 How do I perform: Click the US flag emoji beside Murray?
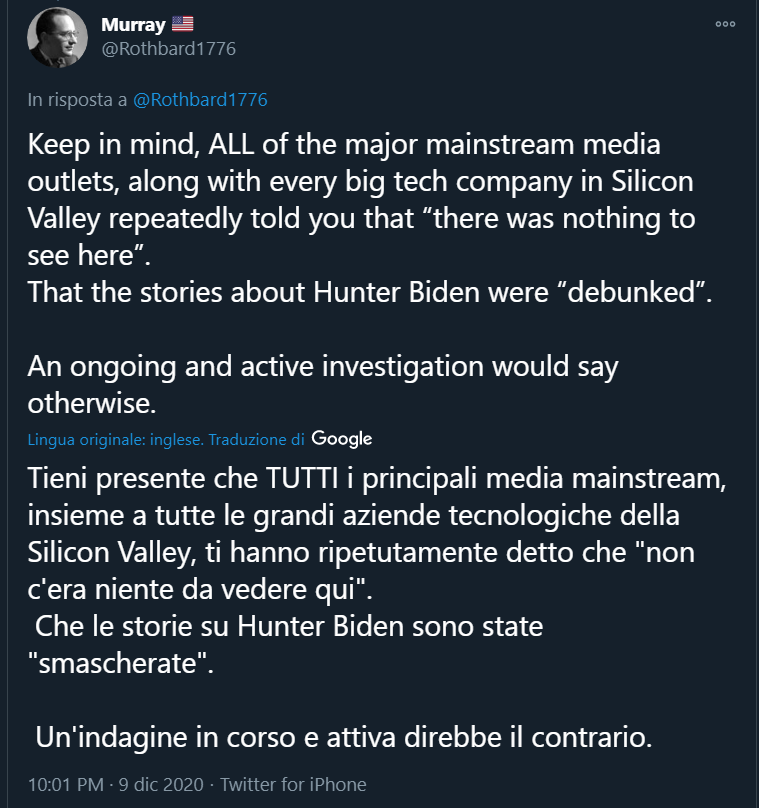pyautogui.click(x=182, y=24)
